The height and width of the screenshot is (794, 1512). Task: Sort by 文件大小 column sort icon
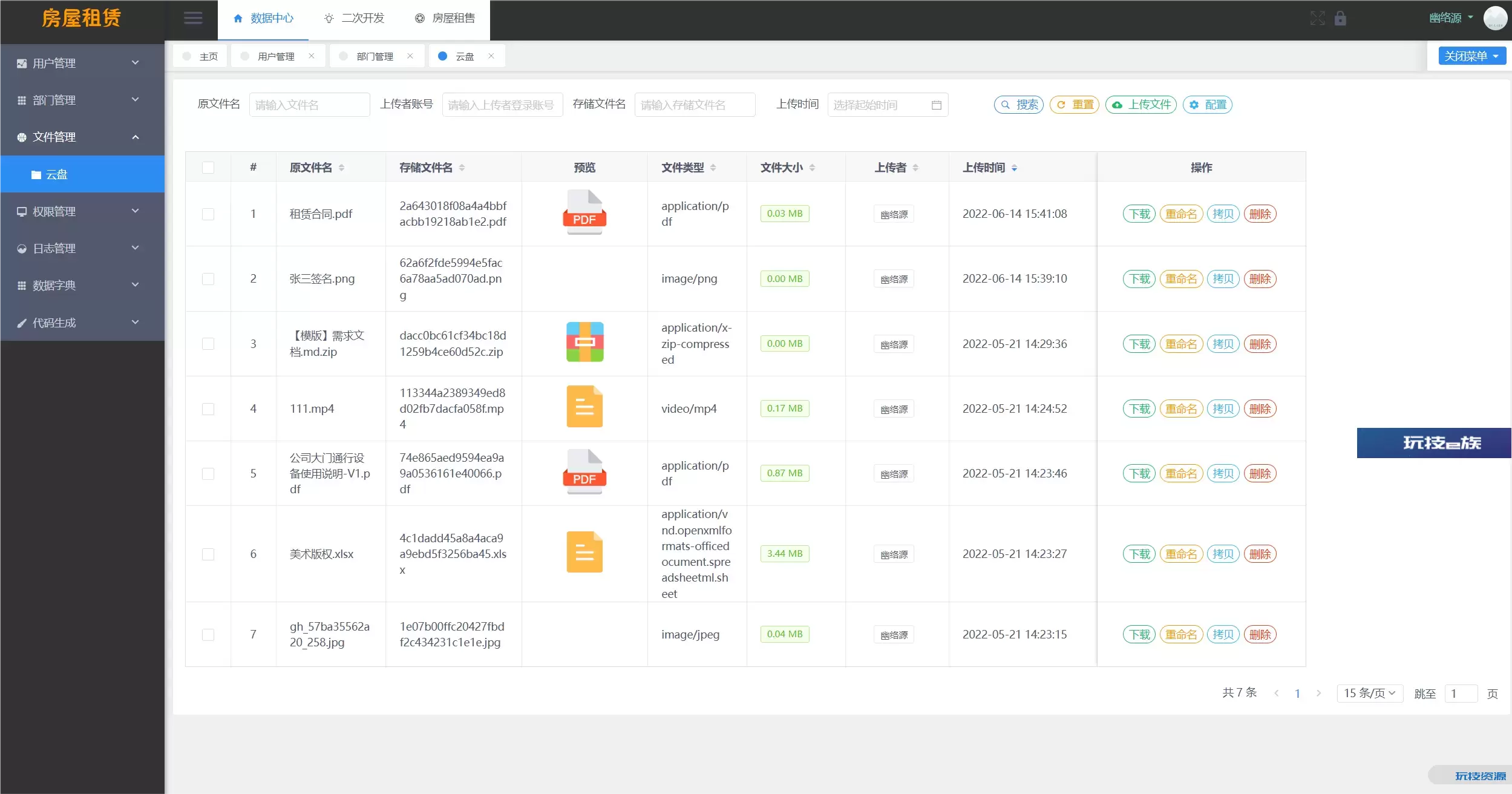812,168
